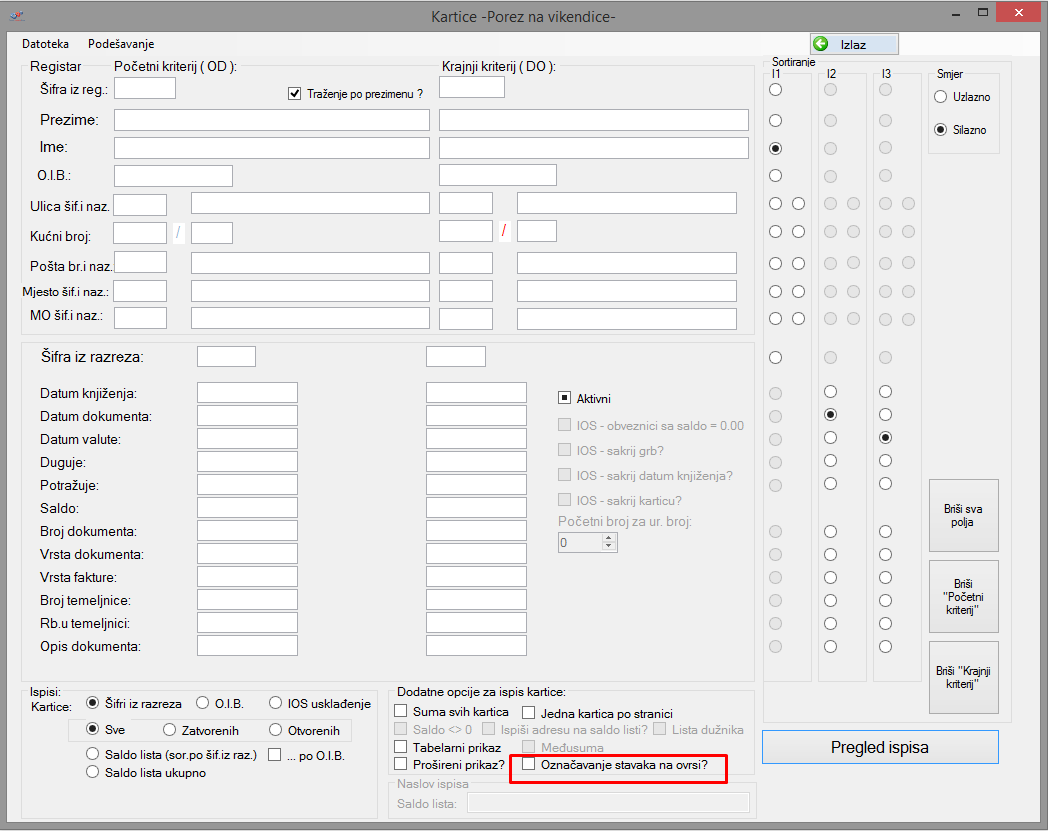Select Saldo lista ukupno option
The width and height of the screenshot is (1048, 831).
coord(94,772)
